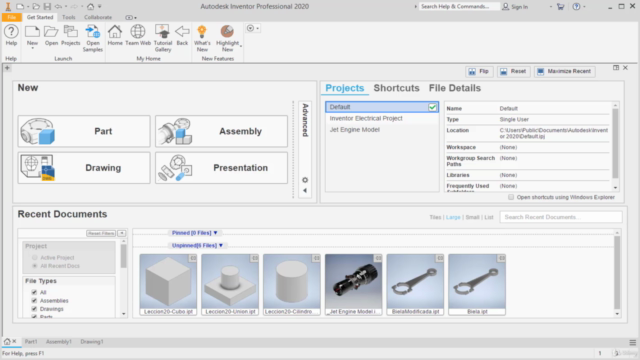This screenshot has width=640, height=360.
Task: Toggle the Assemblies file type checkbox
Action: (34, 300)
